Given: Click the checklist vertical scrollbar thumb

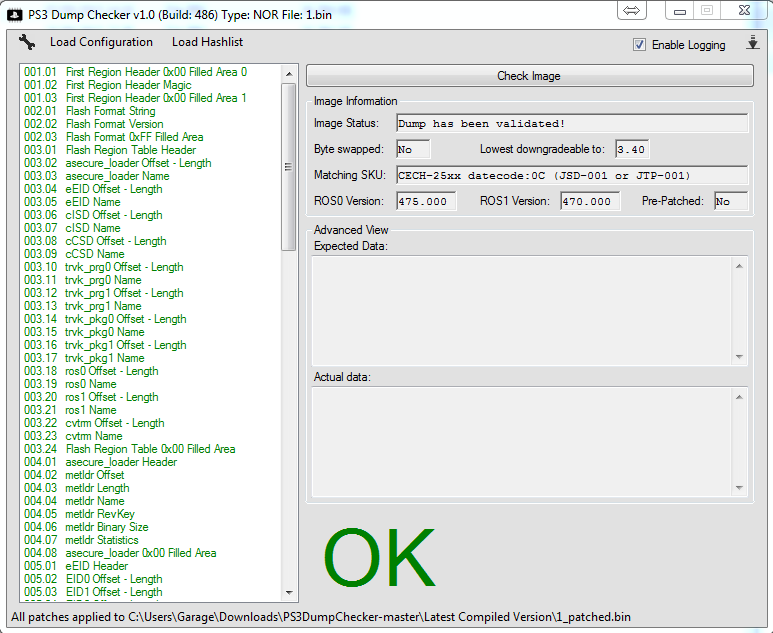Looking at the screenshot, I should point(289,167).
